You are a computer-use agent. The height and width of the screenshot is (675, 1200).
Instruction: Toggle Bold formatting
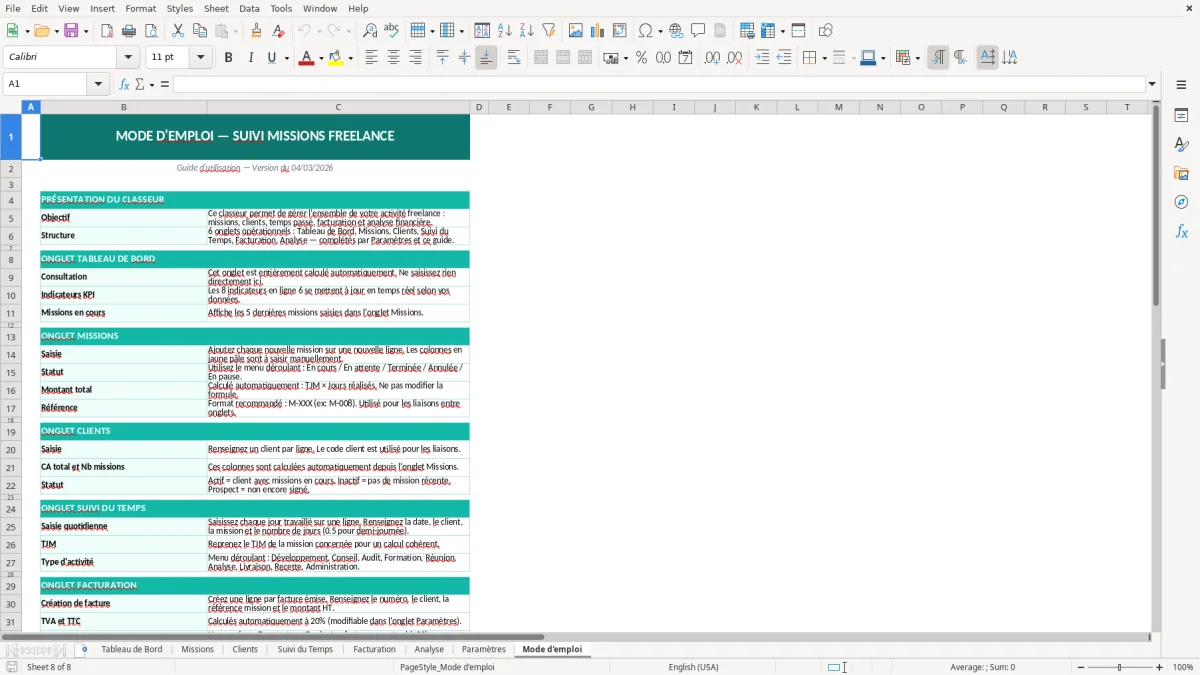coord(228,58)
